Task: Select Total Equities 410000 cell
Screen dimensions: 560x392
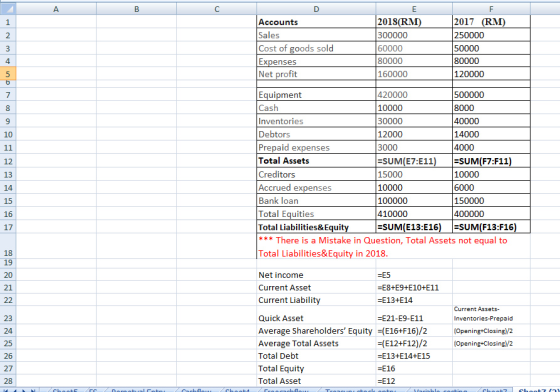Action: pyautogui.click(x=414, y=214)
